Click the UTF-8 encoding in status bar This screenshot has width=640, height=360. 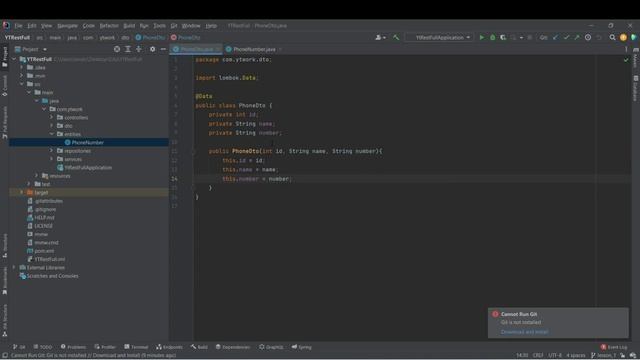(x=555, y=356)
